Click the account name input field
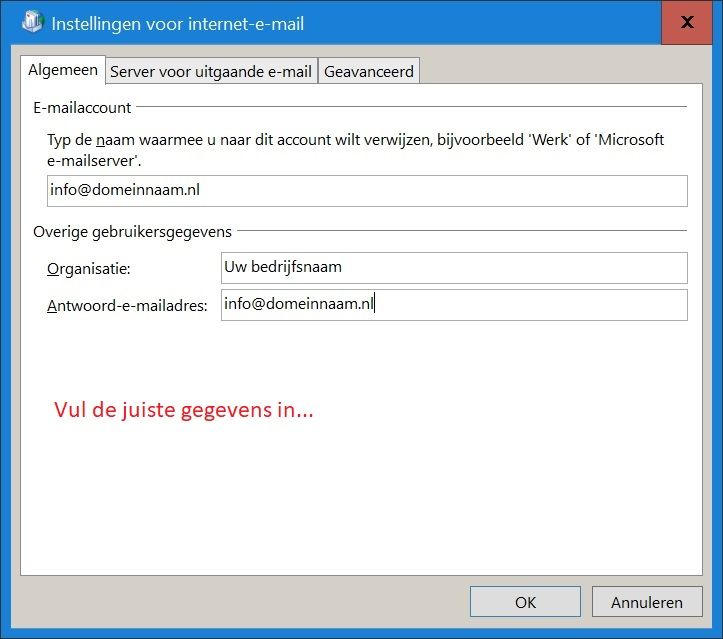723x639 pixels. pyautogui.click(x=367, y=191)
